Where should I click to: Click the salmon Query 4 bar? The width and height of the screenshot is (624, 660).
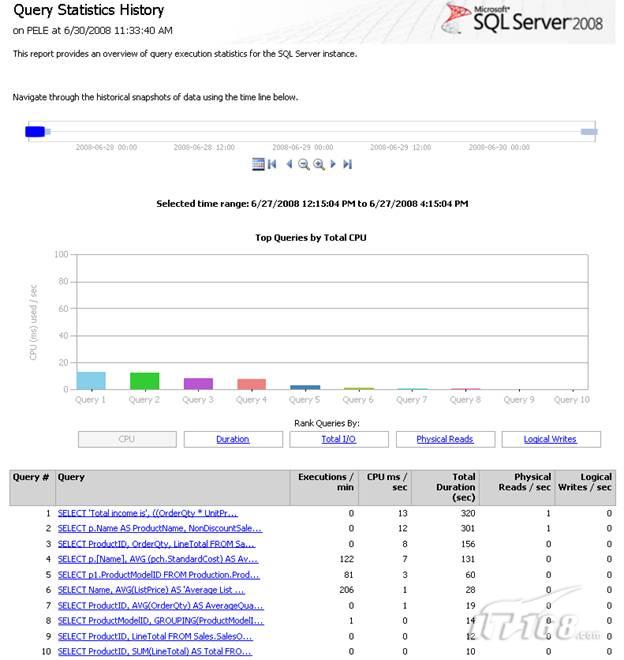[252, 384]
